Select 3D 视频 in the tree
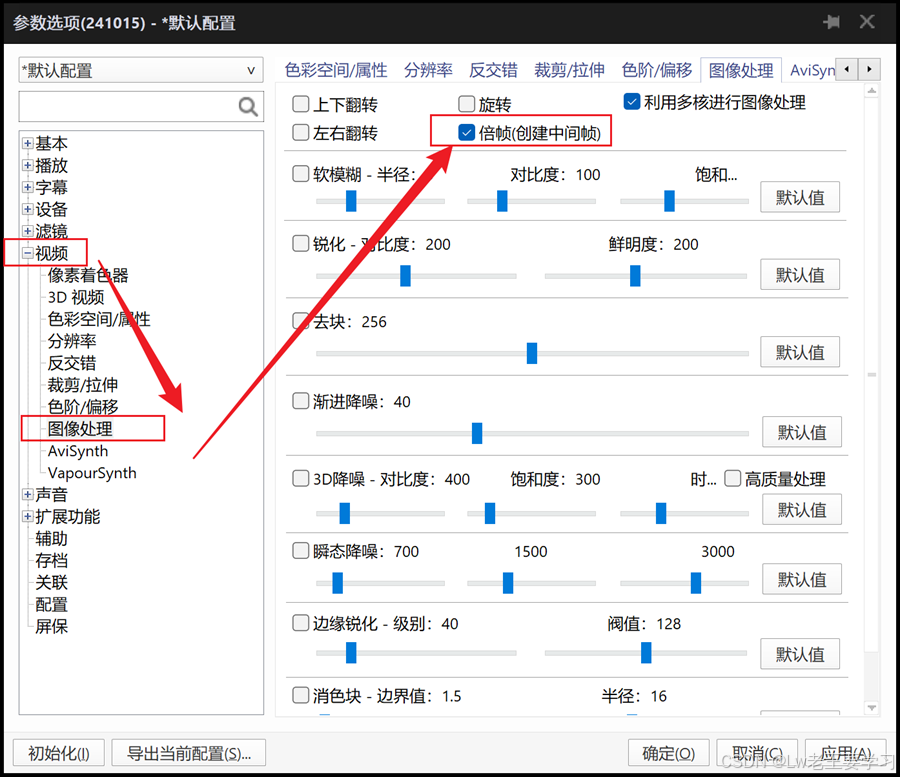 pyautogui.click(x=76, y=297)
